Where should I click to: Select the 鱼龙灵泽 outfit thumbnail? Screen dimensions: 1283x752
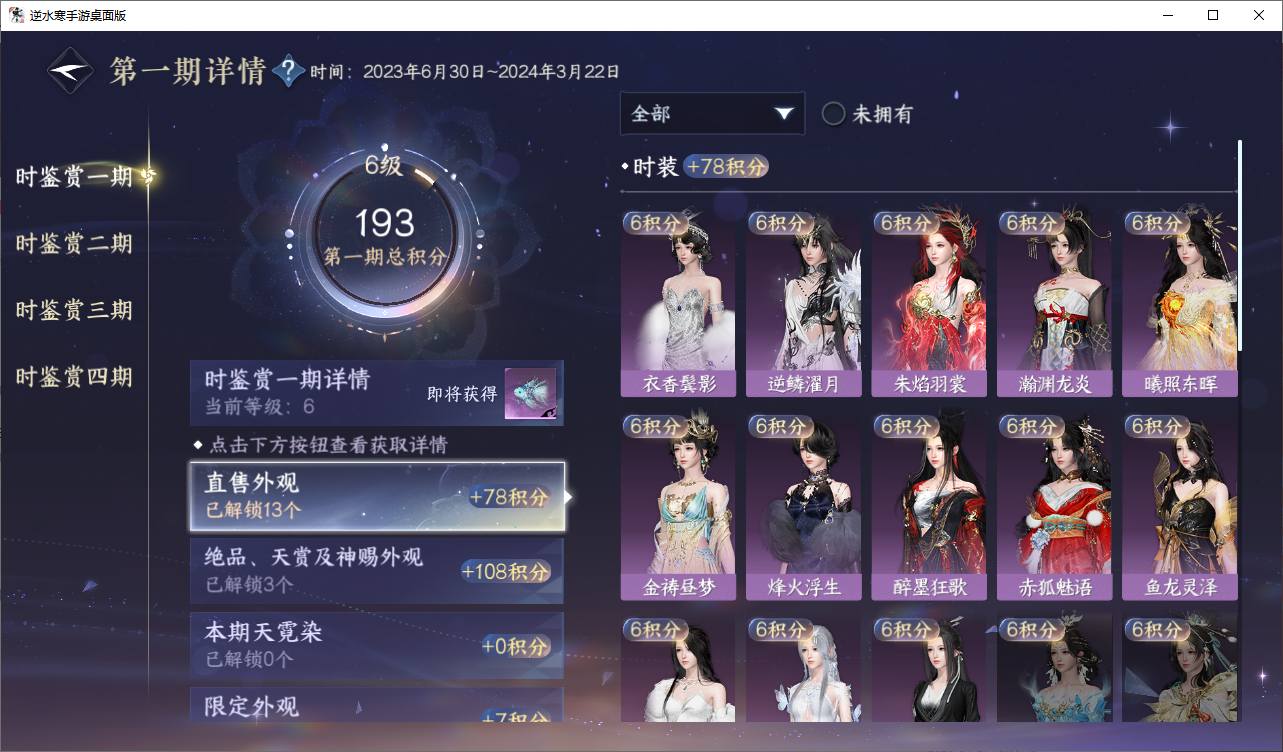(1180, 506)
